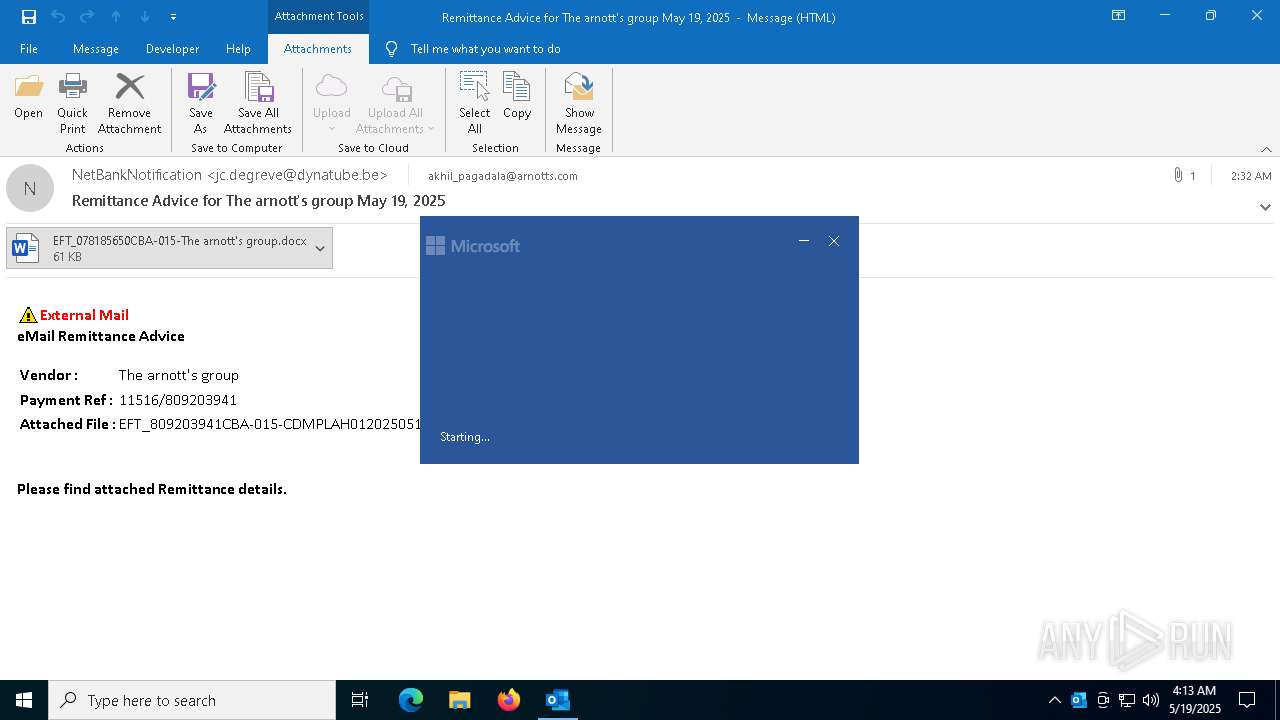1280x720 pixels.
Task: Click sender avatar circle N
Action: point(30,188)
